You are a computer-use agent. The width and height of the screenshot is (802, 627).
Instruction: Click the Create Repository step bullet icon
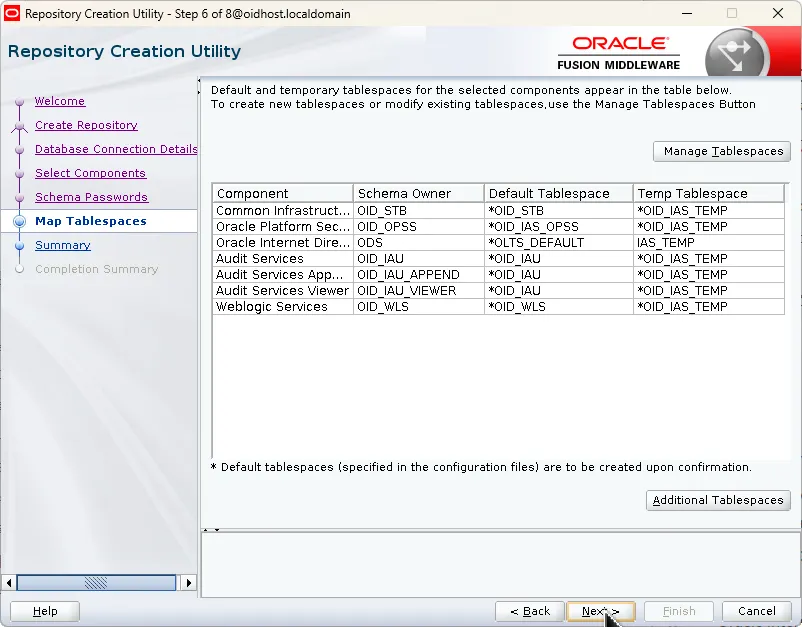point(18,126)
